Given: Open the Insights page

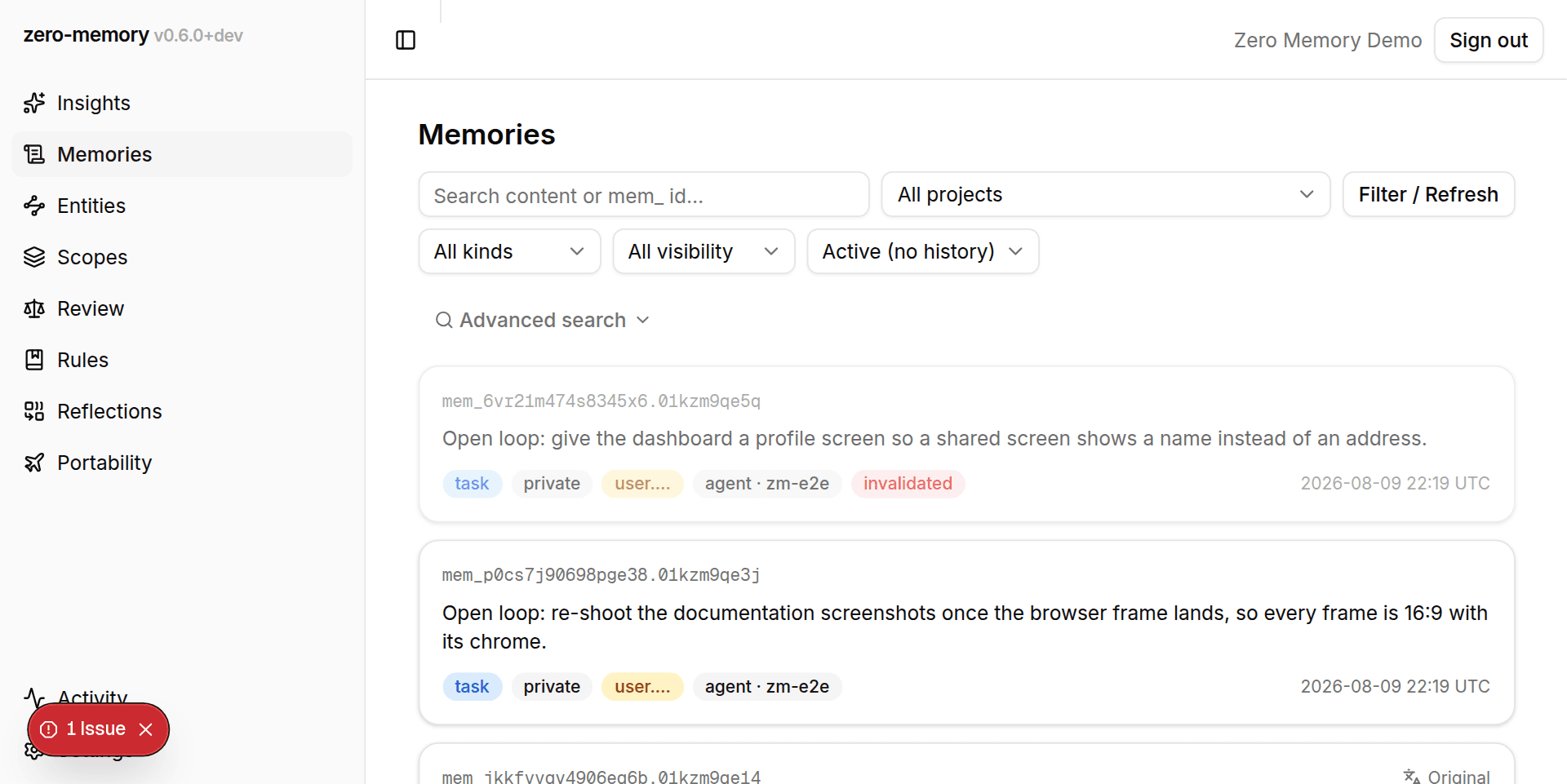Looking at the screenshot, I should pos(182,103).
